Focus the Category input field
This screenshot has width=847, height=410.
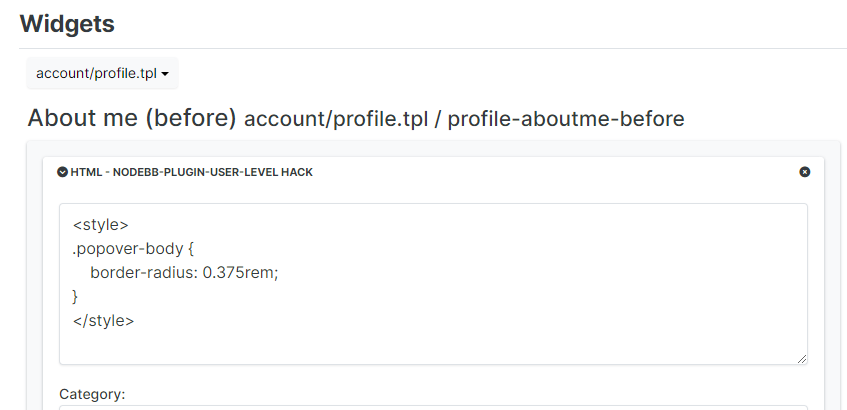pyautogui.click(x=433, y=407)
